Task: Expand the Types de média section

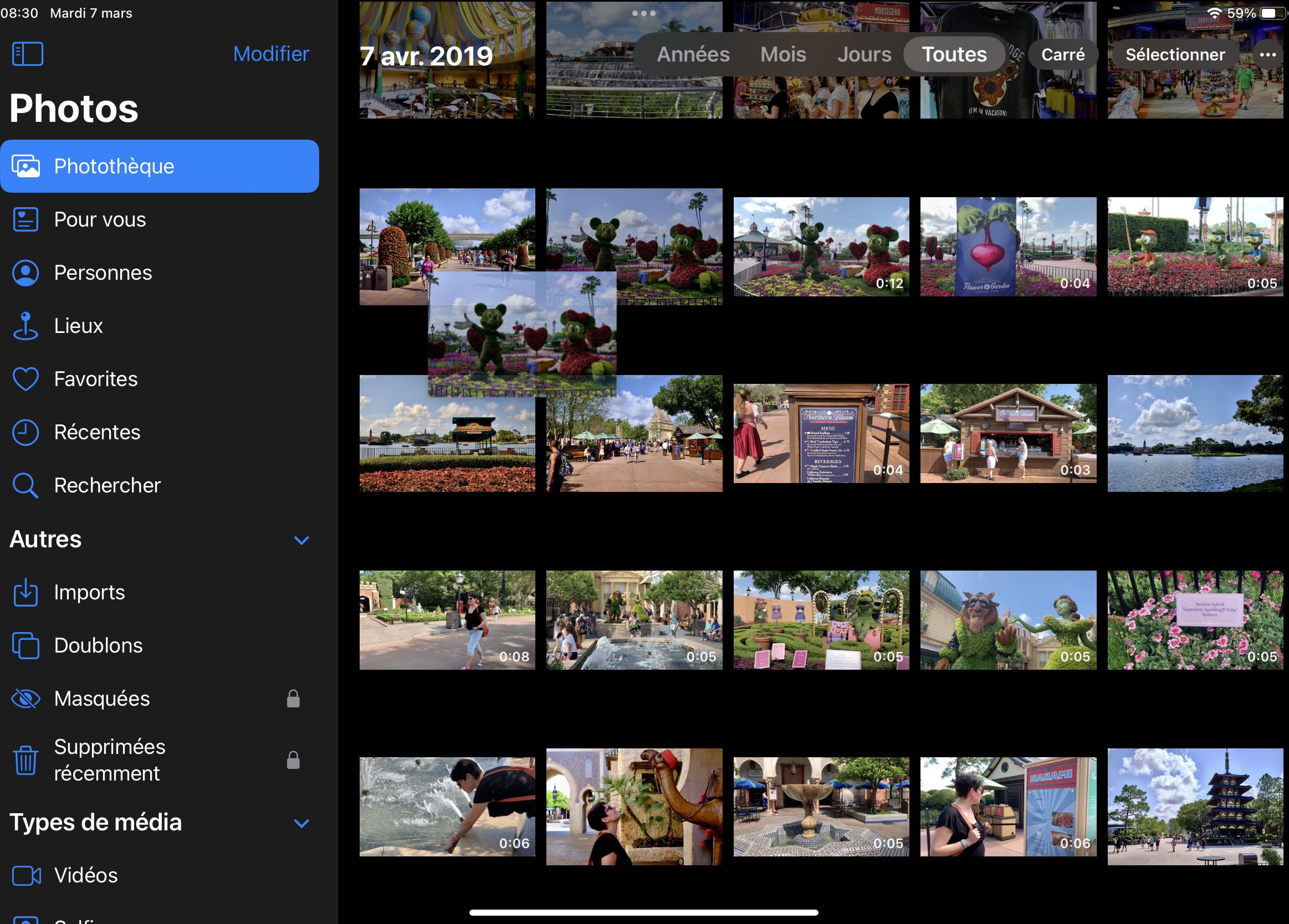Action: (x=306, y=822)
